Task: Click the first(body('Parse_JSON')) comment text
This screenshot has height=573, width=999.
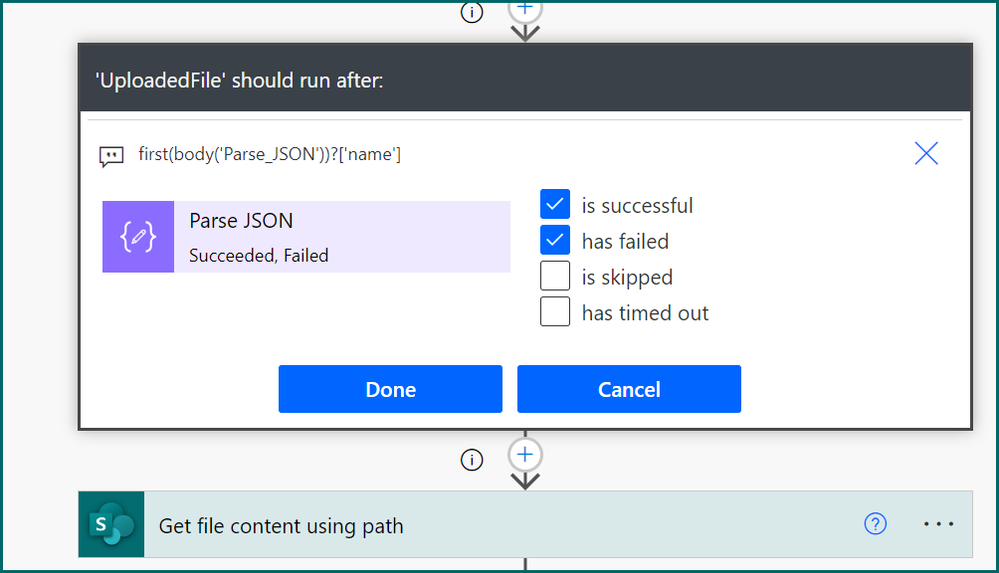Action: (270, 154)
